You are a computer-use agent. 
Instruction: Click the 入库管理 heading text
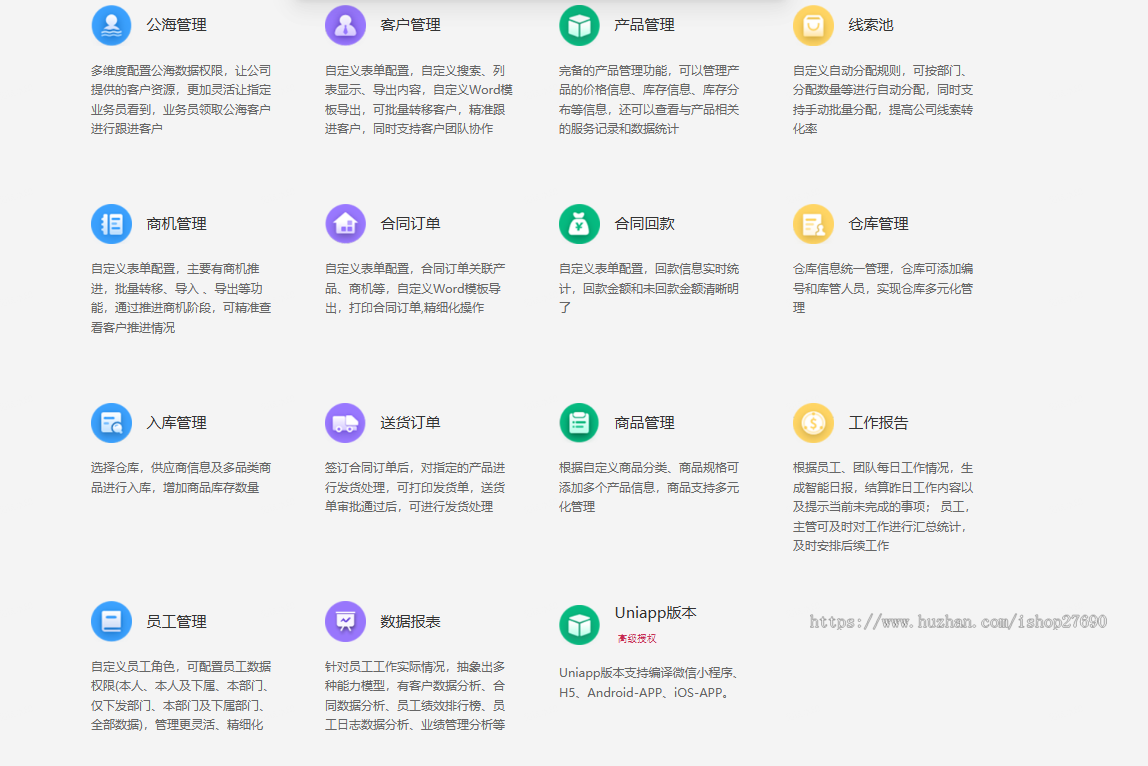tap(176, 423)
